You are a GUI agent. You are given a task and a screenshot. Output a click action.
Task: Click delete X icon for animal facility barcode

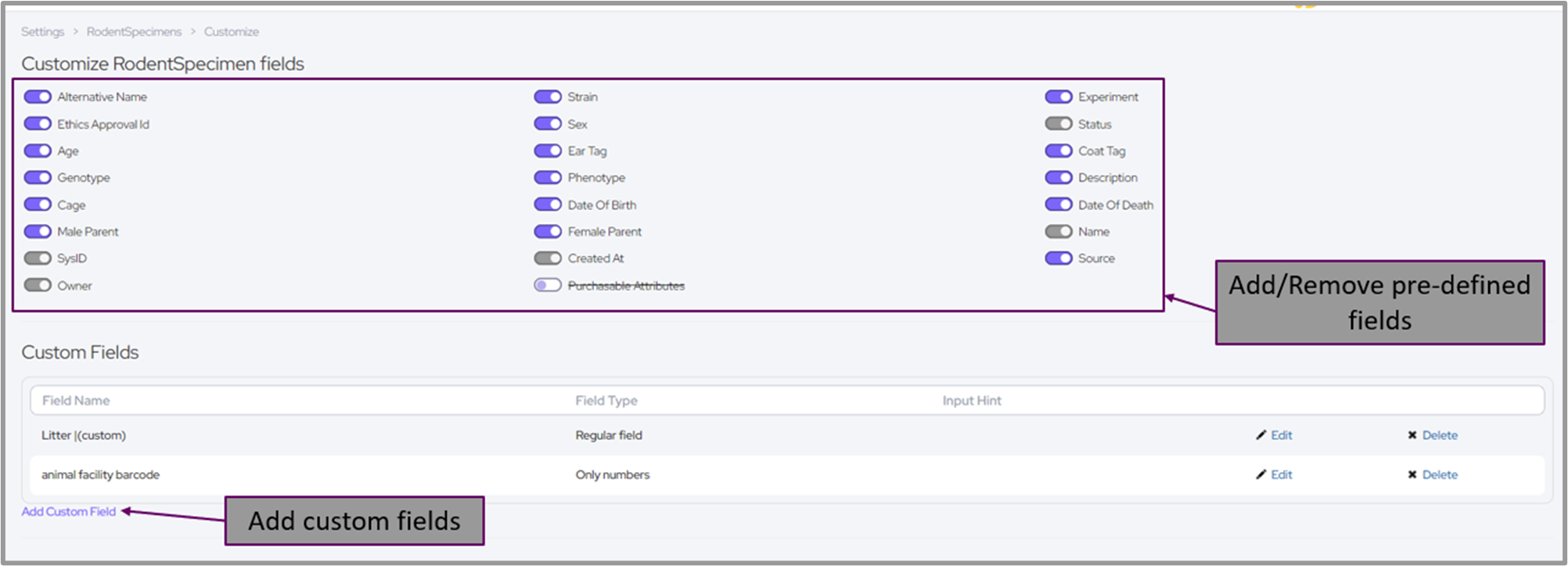coord(1412,474)
